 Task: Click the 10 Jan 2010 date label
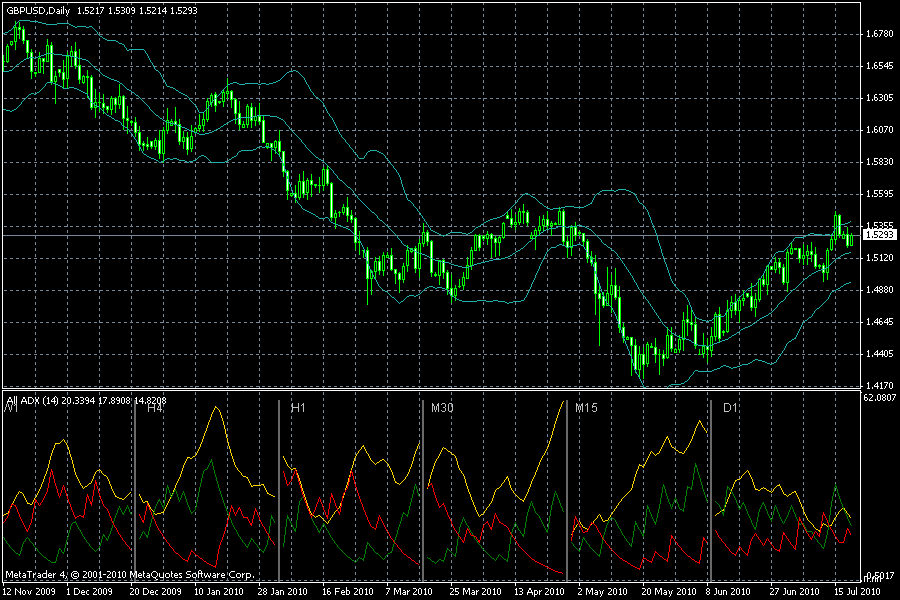[x=219, y=591]
